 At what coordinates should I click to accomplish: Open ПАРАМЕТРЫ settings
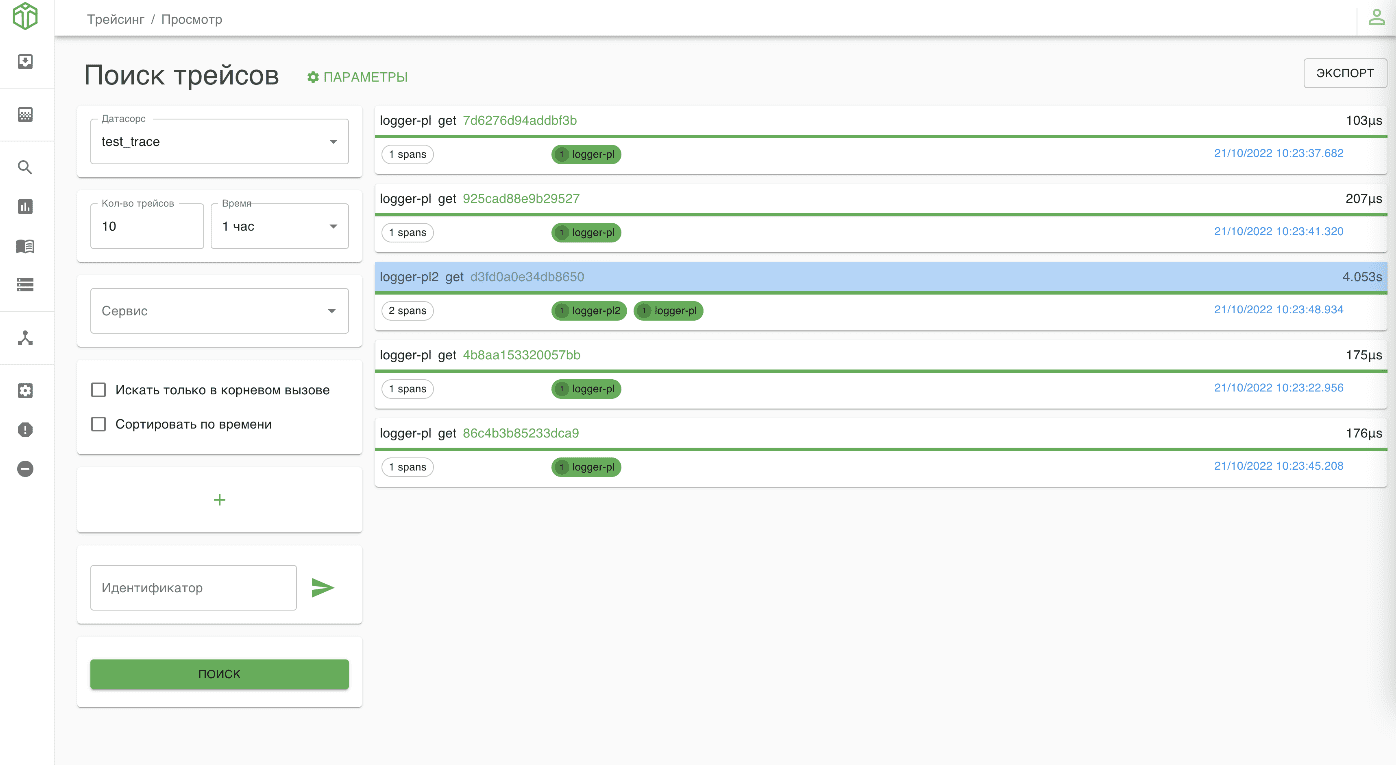coord(357,77)
